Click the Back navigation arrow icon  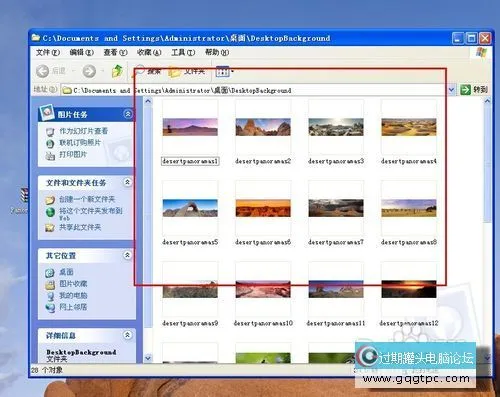point(43,71)
